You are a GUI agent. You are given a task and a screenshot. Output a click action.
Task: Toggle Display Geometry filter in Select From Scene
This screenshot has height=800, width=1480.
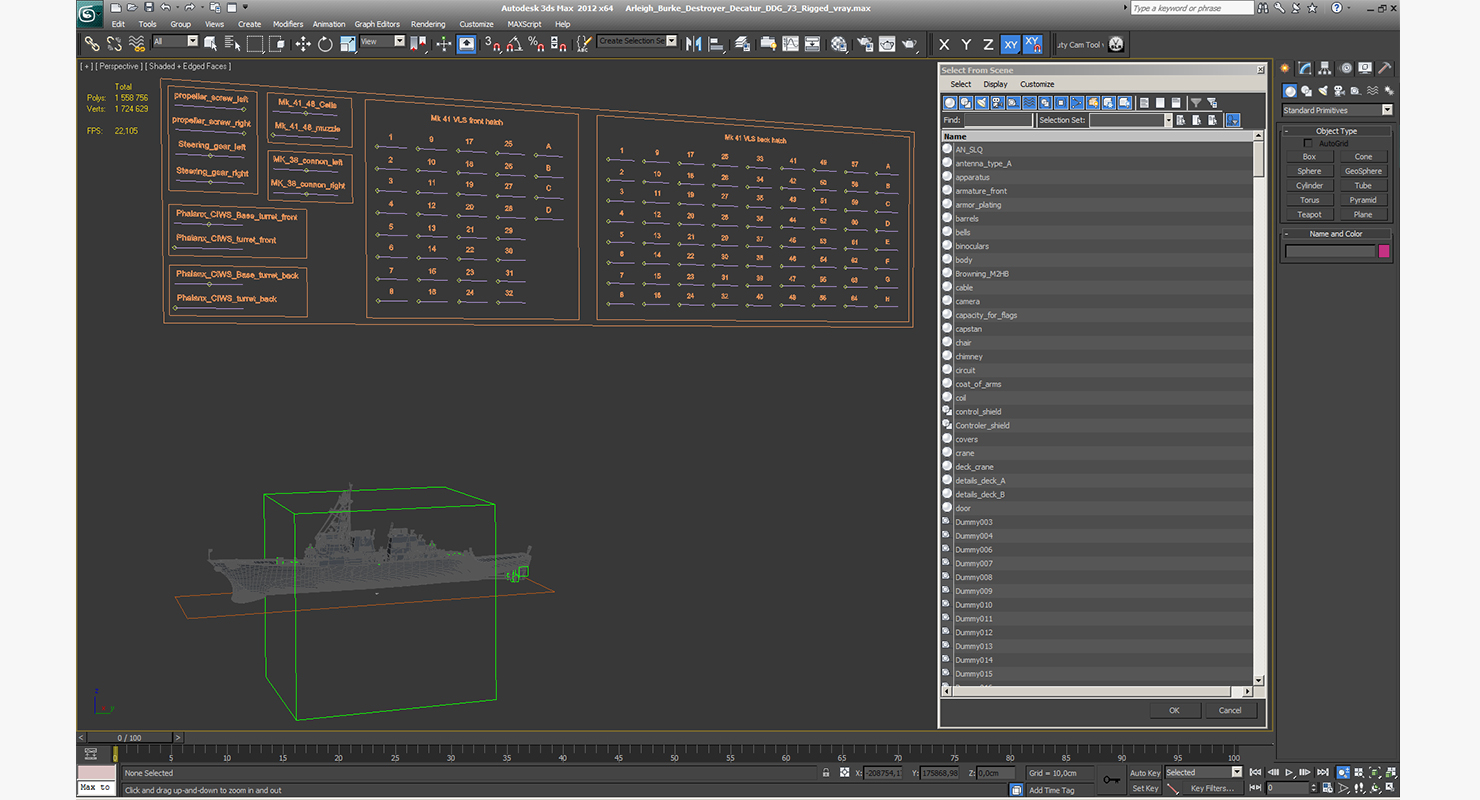pyautogui.click(x=950, y=103)
